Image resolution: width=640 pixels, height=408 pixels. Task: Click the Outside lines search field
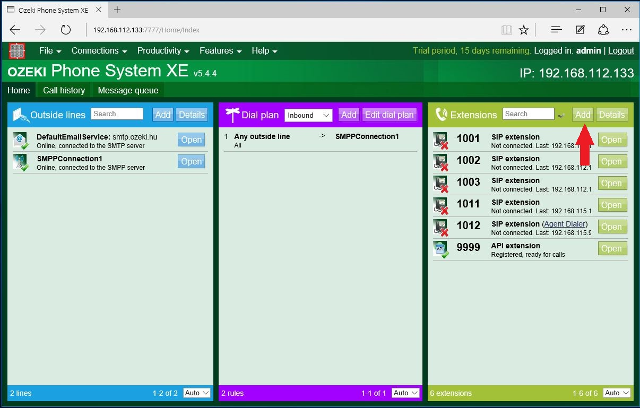coord(117,114)
